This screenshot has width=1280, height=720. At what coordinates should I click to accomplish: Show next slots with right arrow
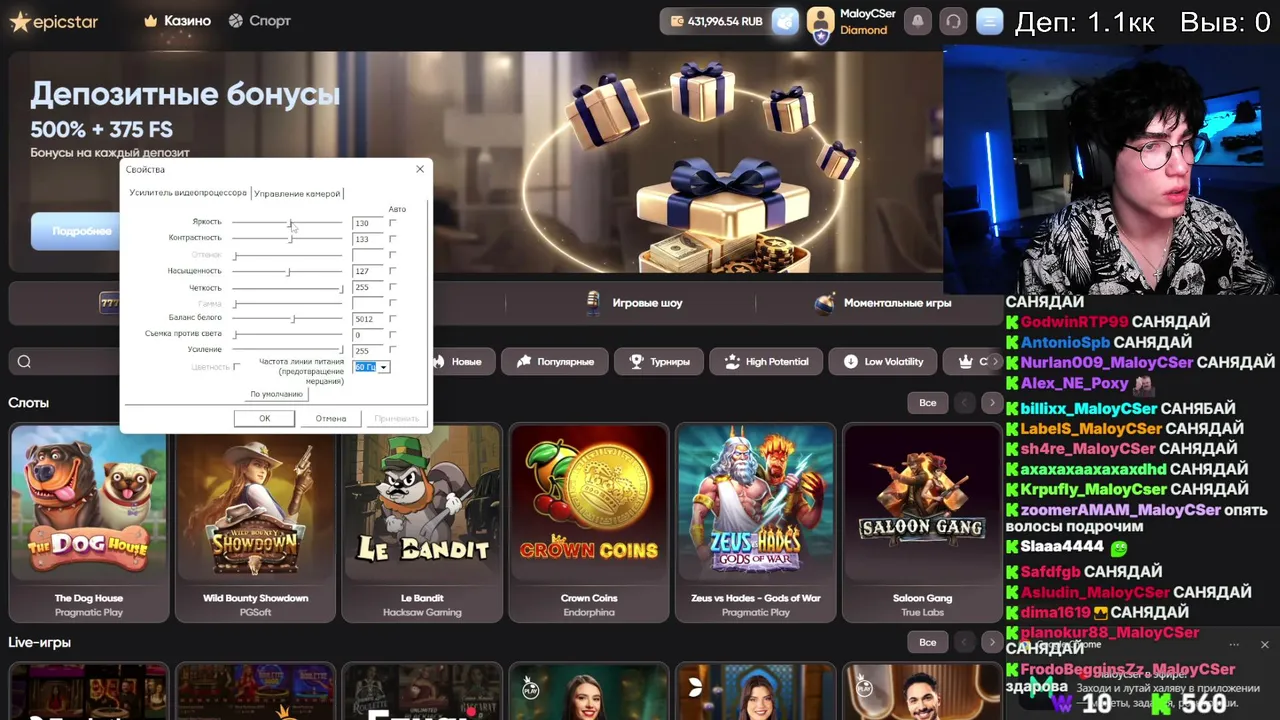[x=991, y=403]
